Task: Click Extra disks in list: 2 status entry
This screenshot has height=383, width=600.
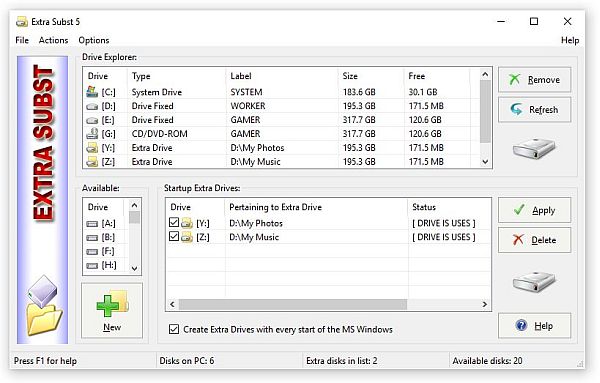Action: coord(342,361)
